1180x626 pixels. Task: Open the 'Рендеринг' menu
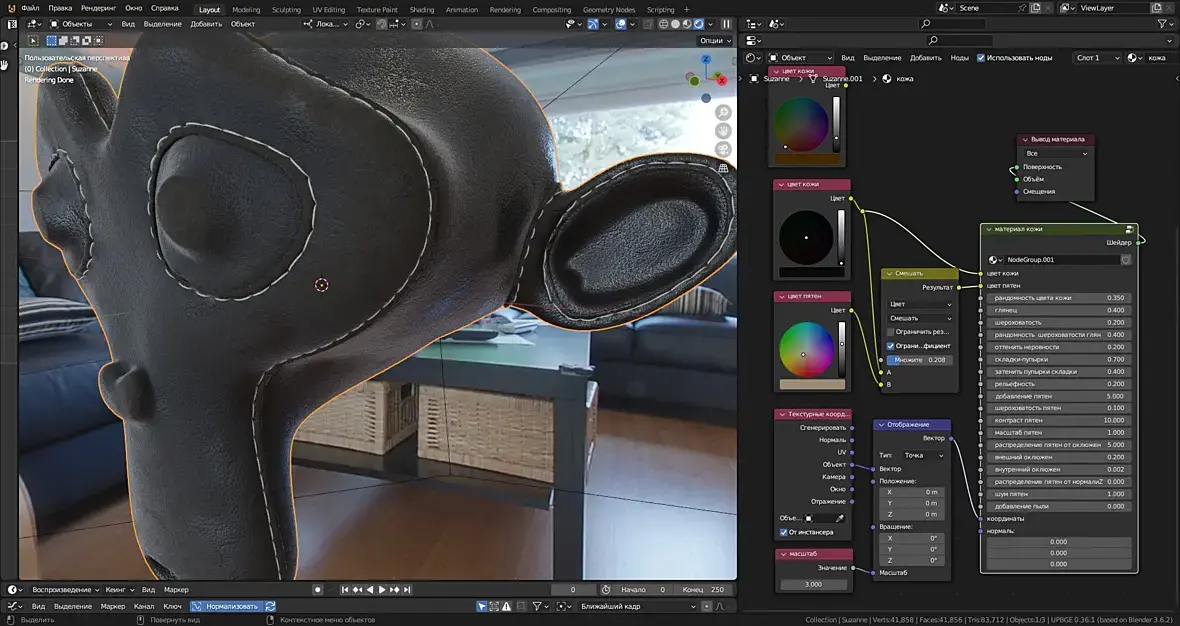click(99, 8)
